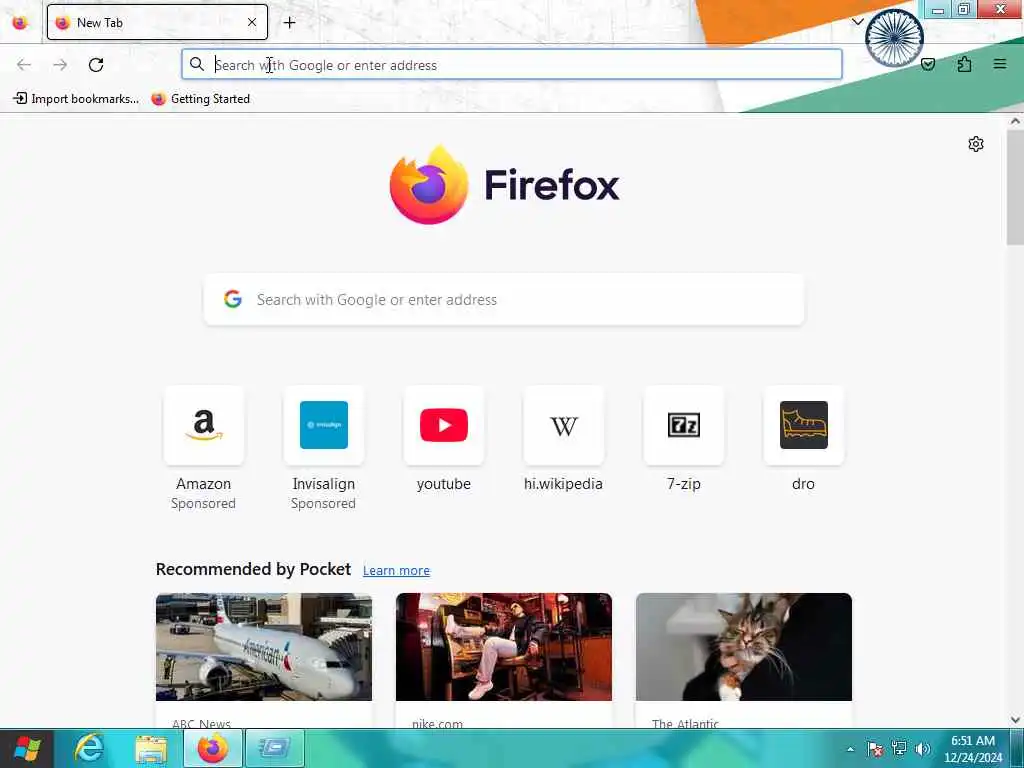Image resolution: width=1024 pixels, height=768 pixels.
Task: Click the Learn more Pocket link
Action: point(396,570)
